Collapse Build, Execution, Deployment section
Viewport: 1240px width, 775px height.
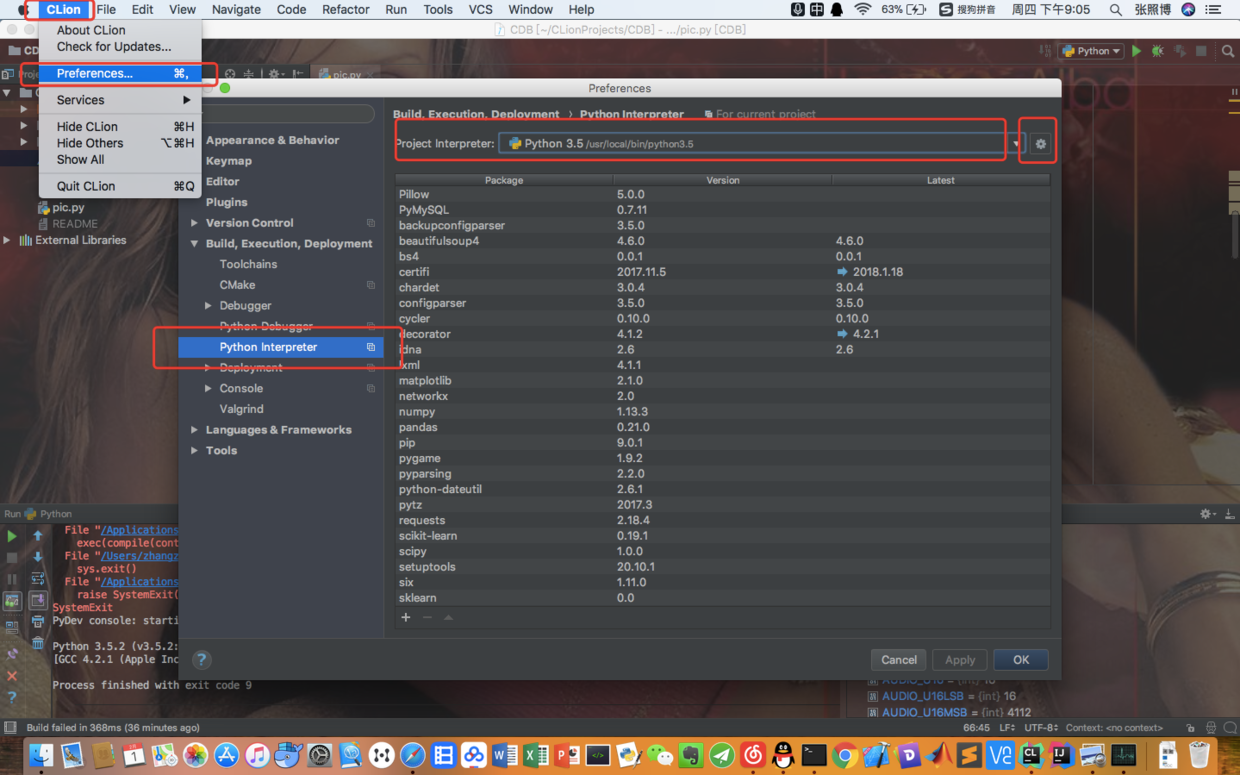pos(194,244)
